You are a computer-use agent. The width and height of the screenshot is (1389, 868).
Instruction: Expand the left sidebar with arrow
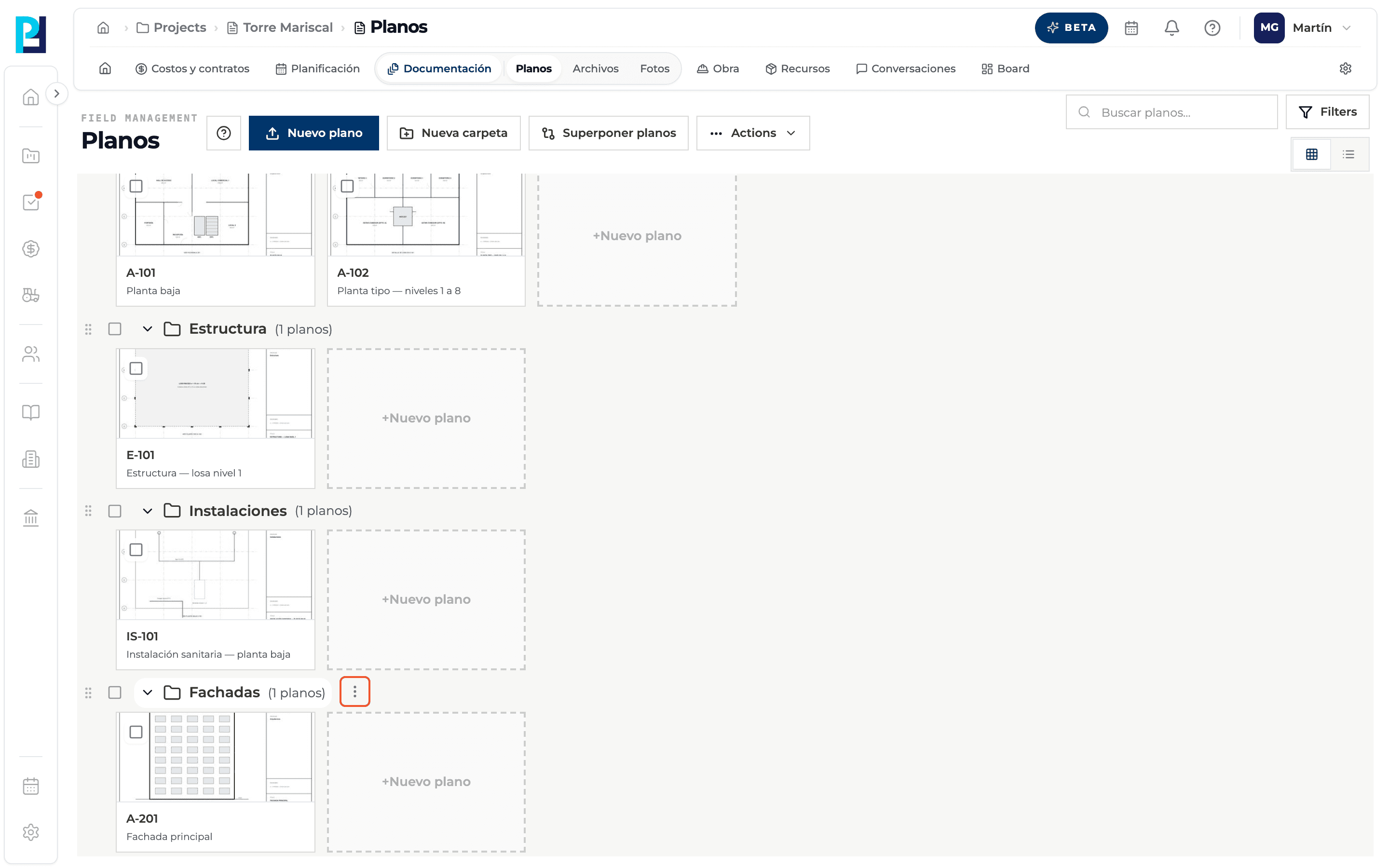tap(57, 94)
